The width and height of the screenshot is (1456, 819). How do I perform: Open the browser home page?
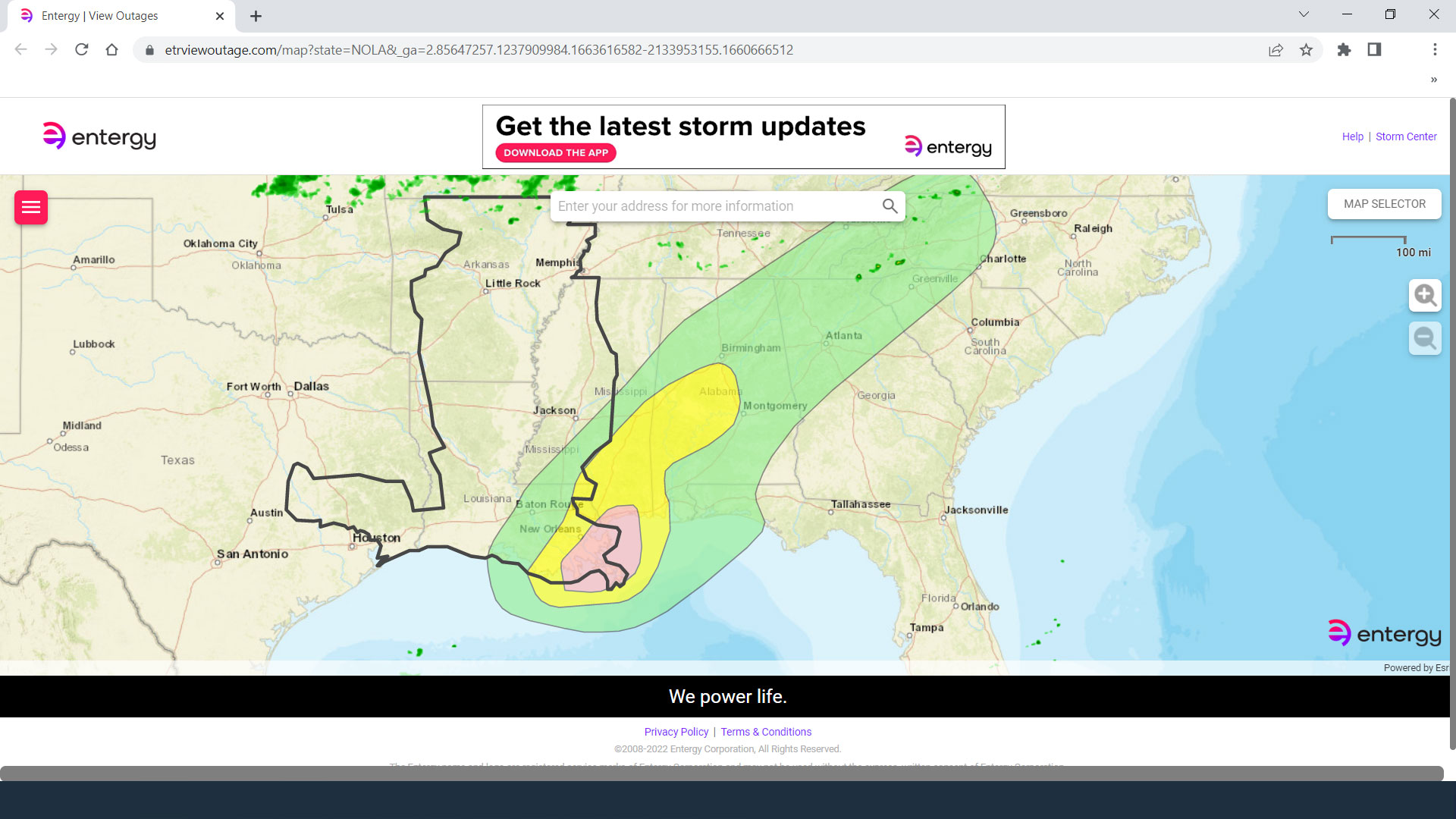pos(111,49)
